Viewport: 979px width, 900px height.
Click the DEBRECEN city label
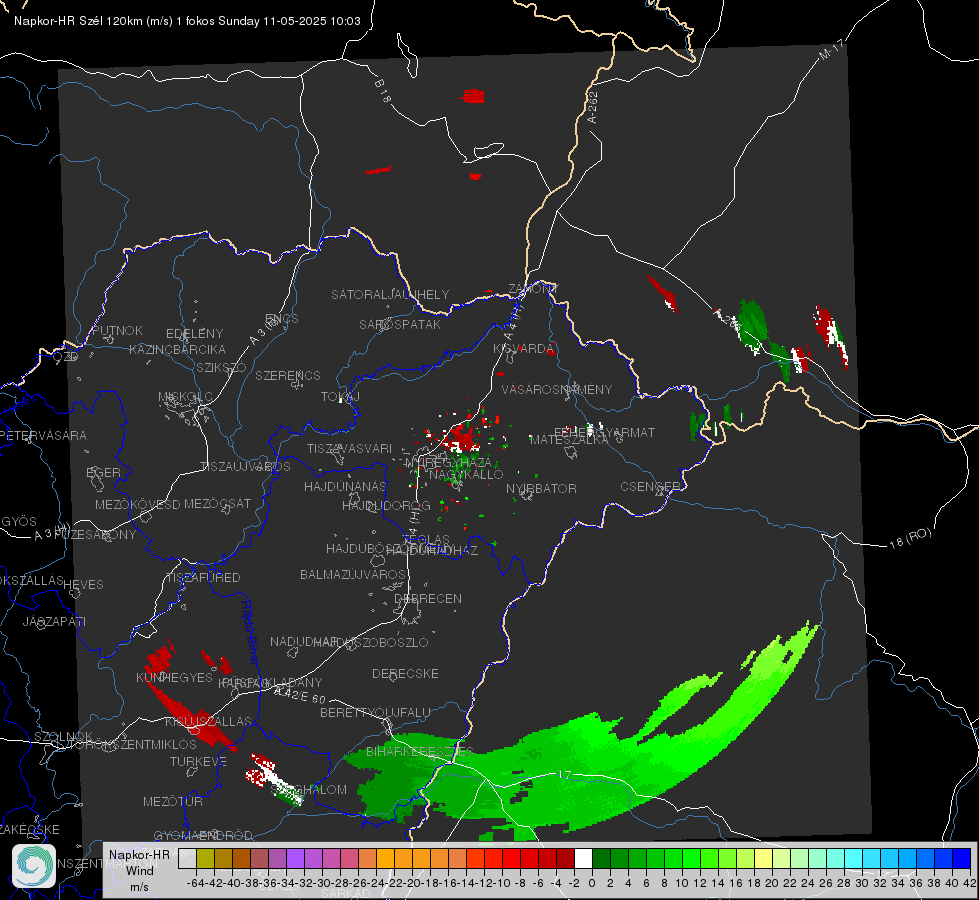[428, 598]
